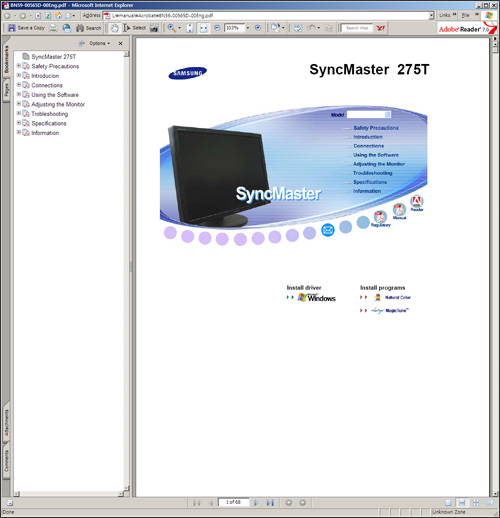This screenshot has height=518, width=500.
Task: Click the zoom percentage field showing 103%
Action: click(x=234, y=28)
